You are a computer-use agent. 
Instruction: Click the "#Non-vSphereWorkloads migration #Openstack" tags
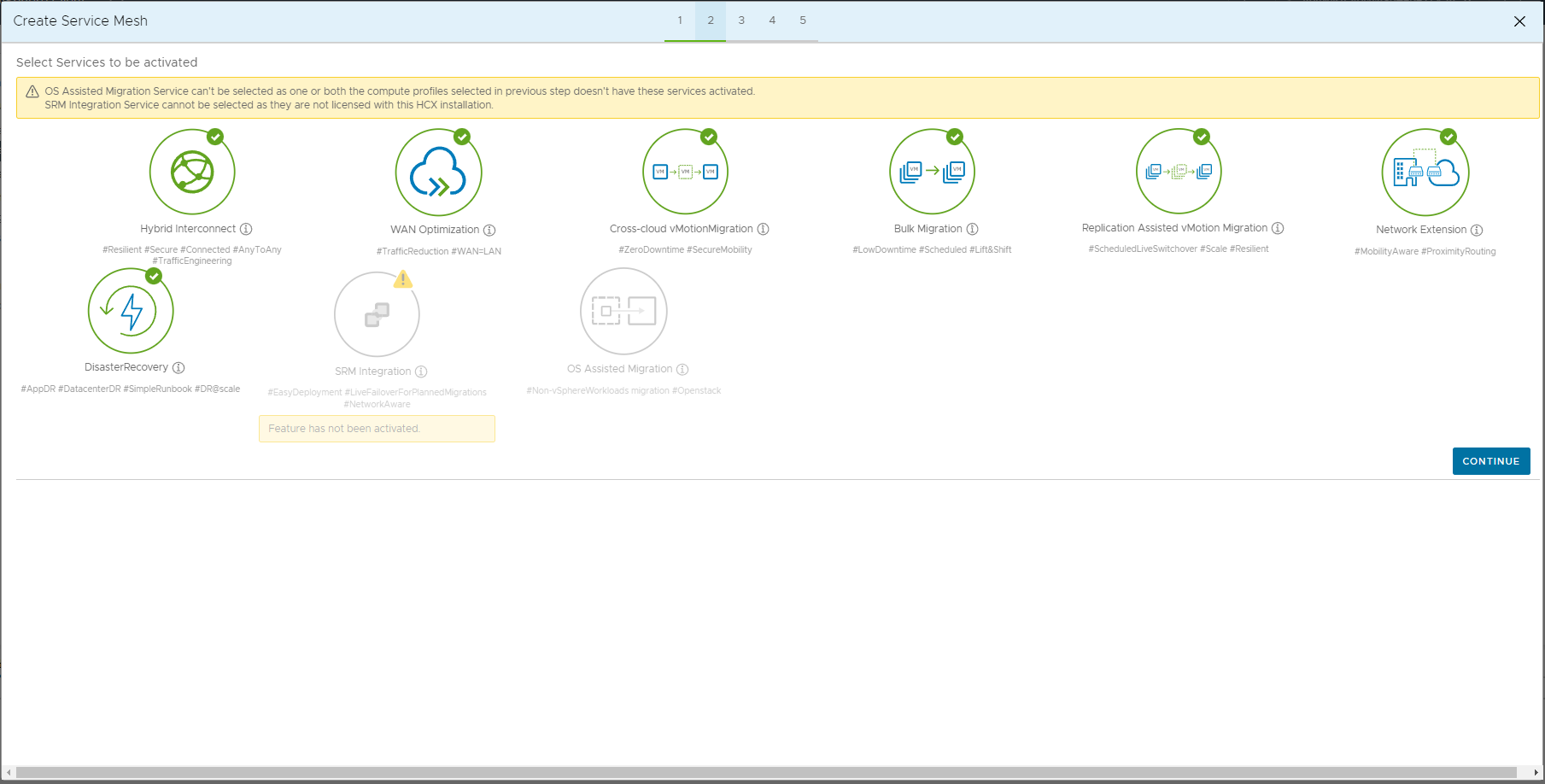(623, 390)
